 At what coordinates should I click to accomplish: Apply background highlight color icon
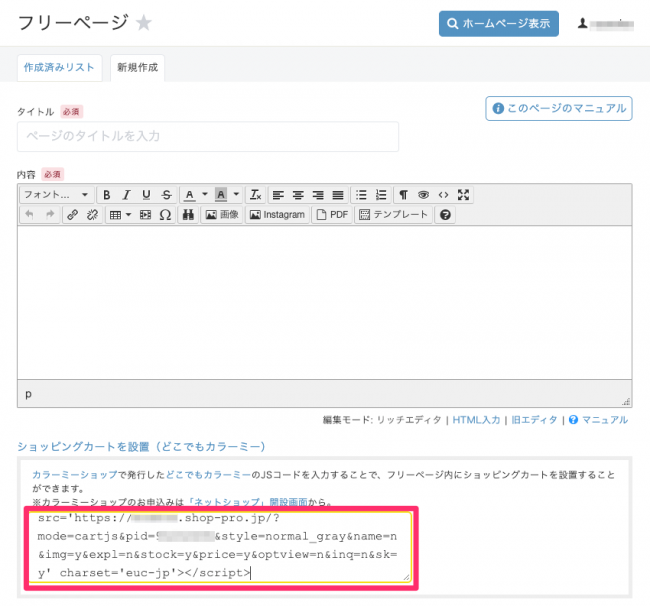pos(221,195)
